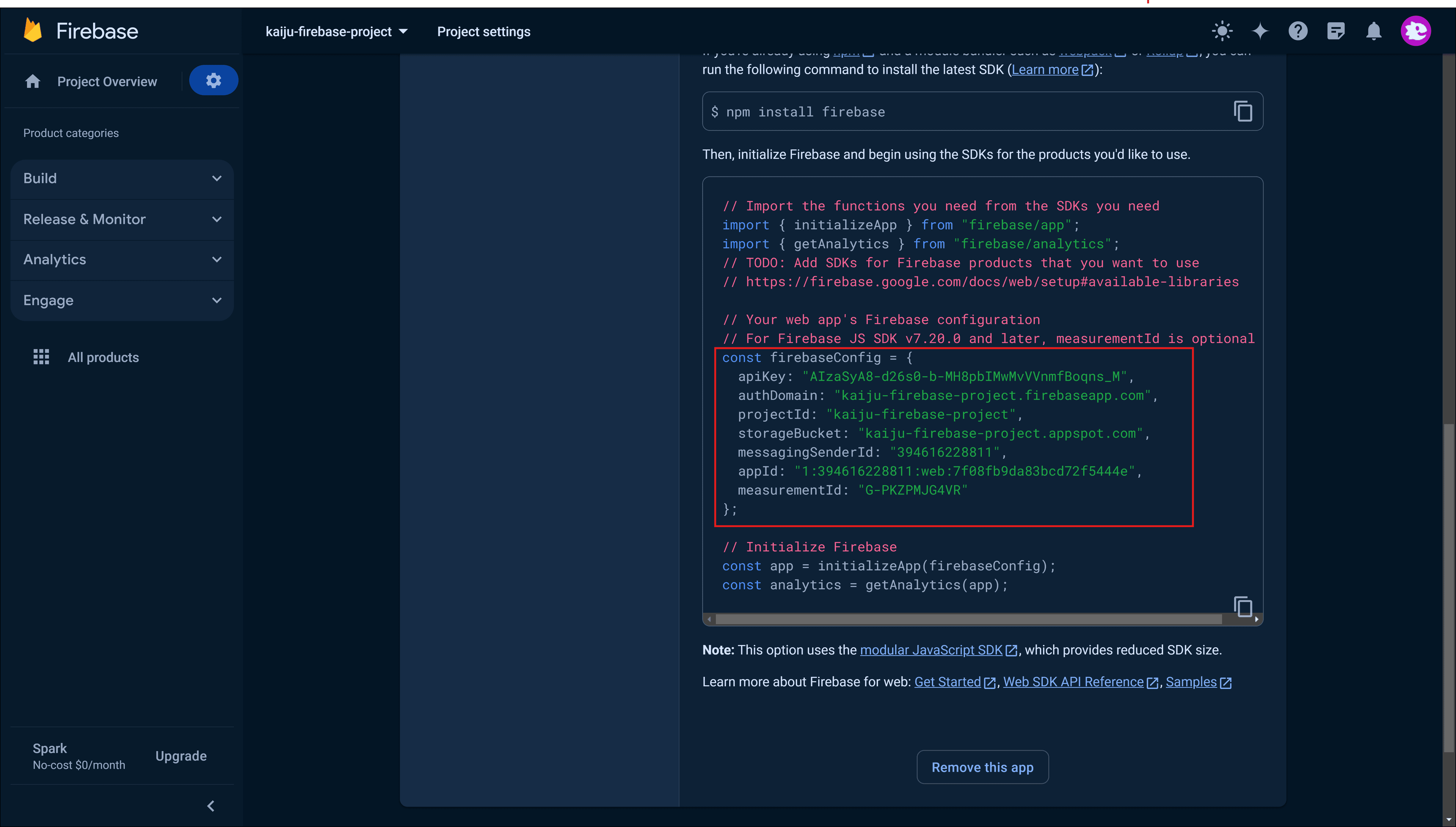Image resolution: width=1456 pixels, height=827 pixels.
Task: Click the 'firebase/app' import line
Action: point(901,225)
